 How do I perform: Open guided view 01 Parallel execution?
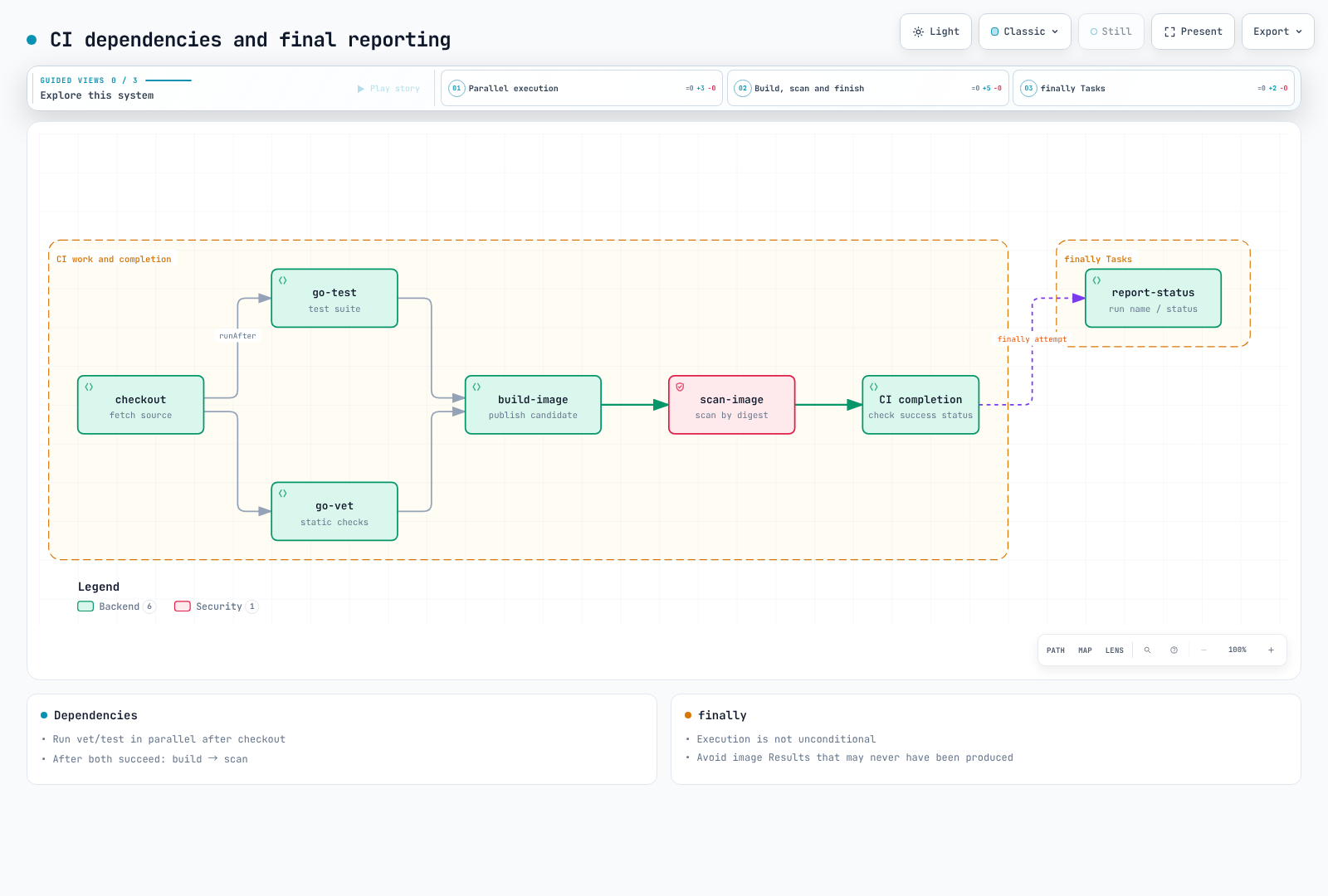click(582, 88)
